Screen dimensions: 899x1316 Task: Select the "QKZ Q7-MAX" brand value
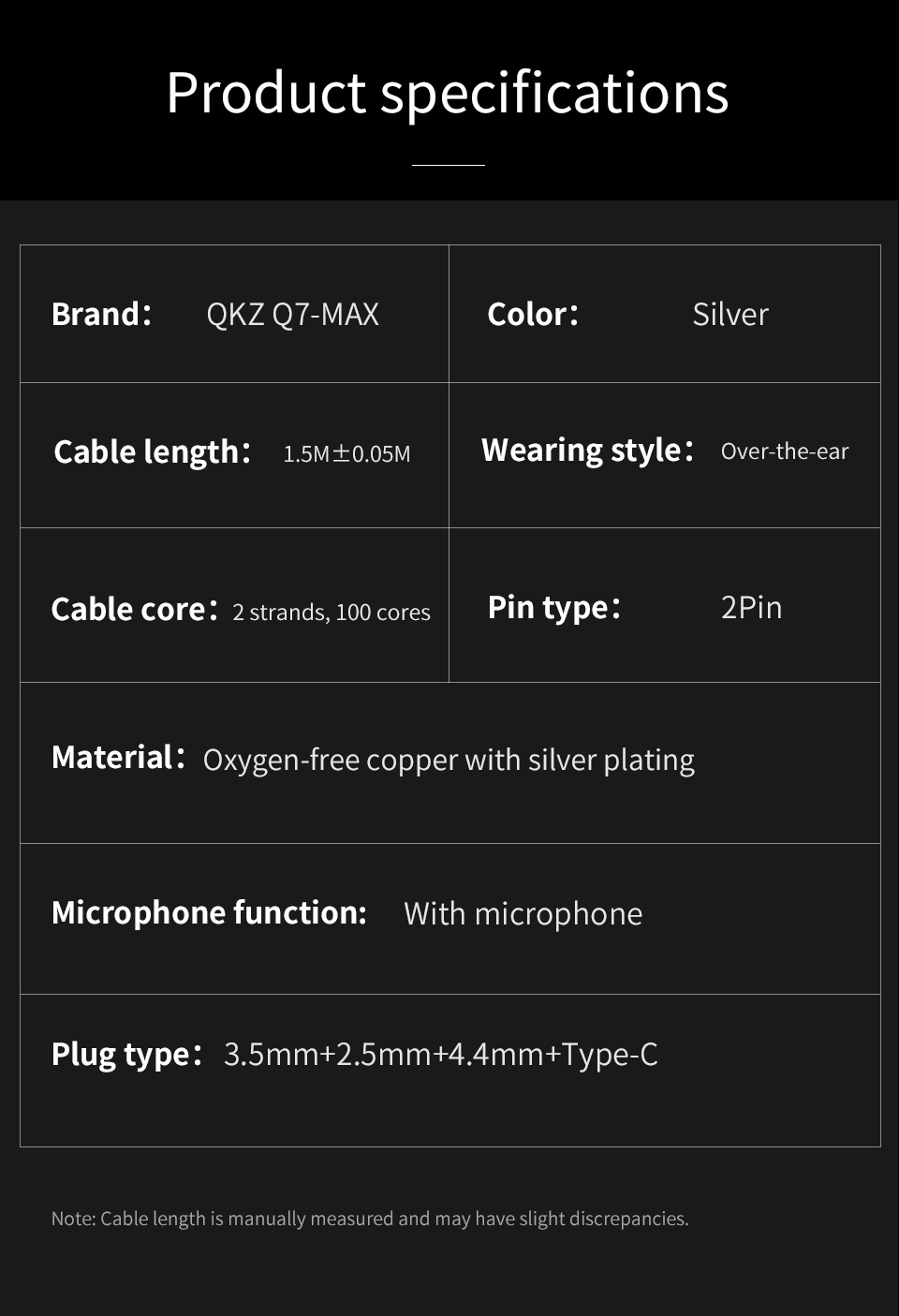tap(292, 315)
